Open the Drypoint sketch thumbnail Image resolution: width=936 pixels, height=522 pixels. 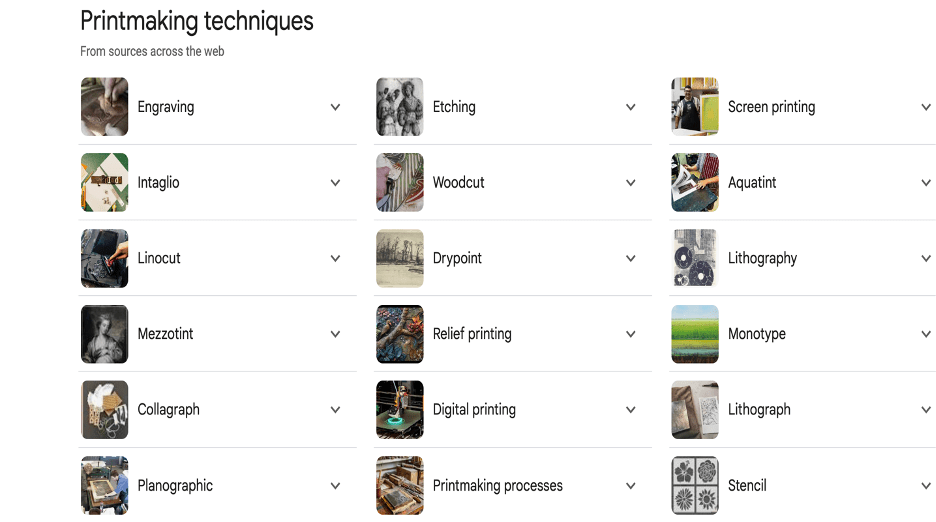[400, 258]
